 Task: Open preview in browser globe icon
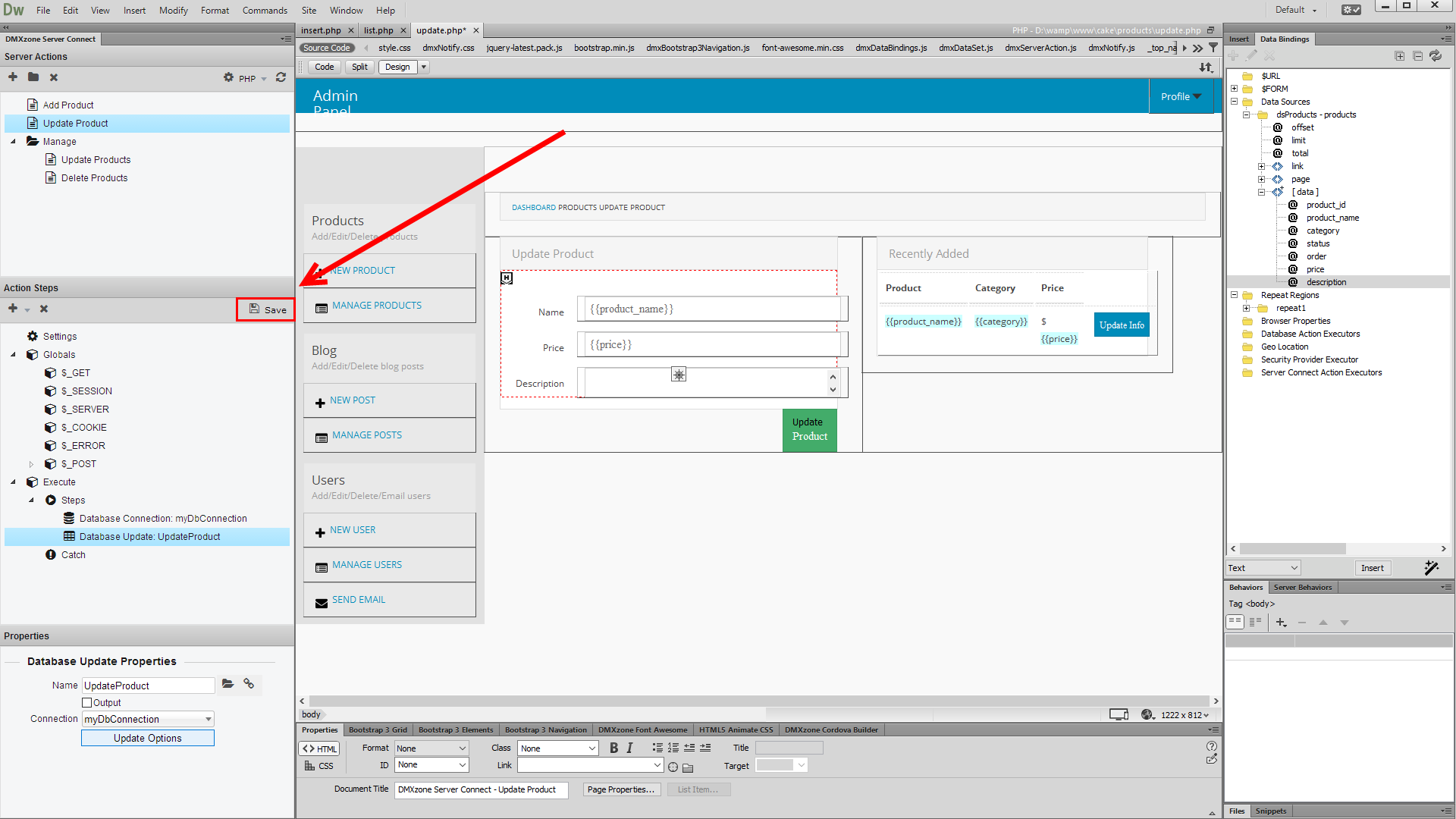click(1147, 714)
